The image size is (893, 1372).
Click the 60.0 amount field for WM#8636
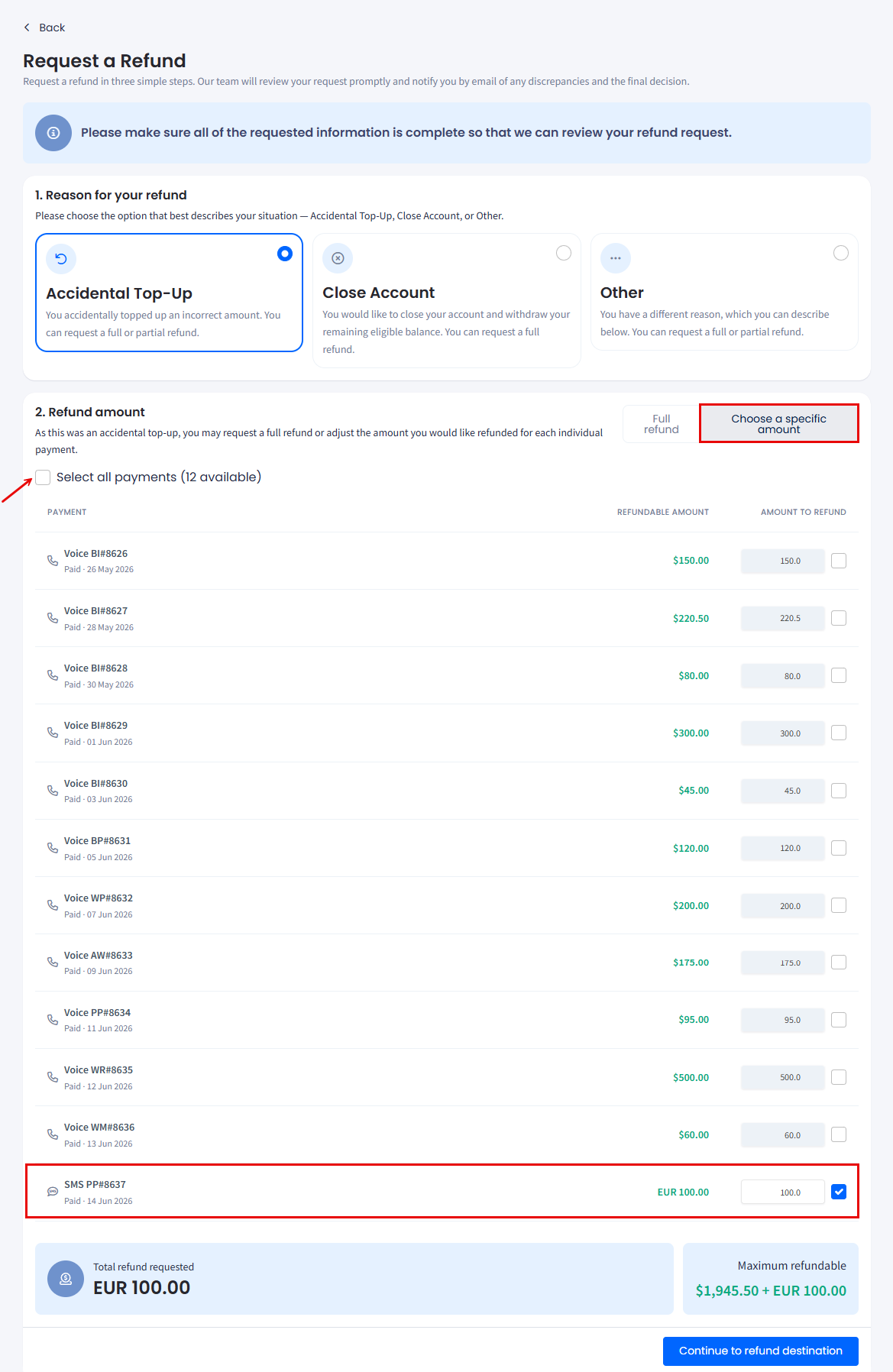[783, 1134]
